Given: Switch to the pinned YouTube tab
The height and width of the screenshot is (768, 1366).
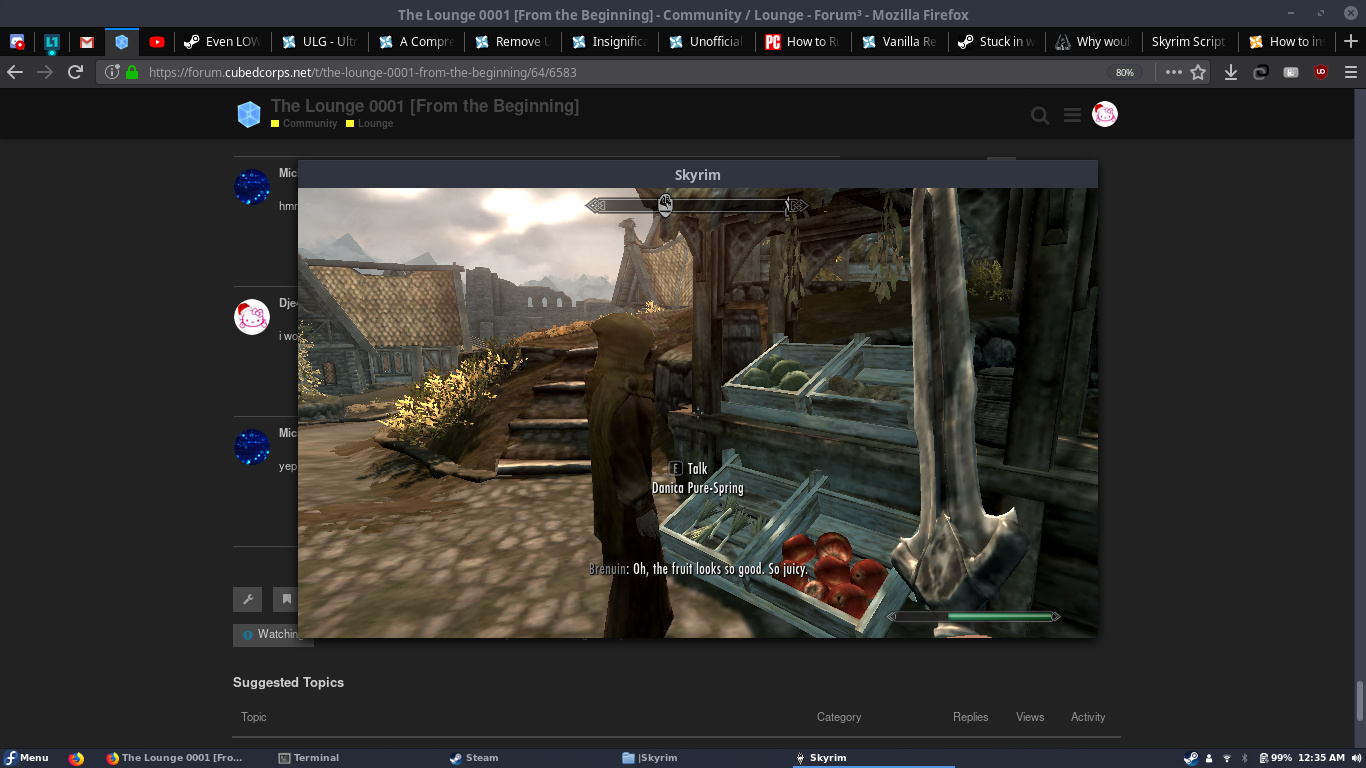Looking at the screenshot, I should click(x=157, y=42).
